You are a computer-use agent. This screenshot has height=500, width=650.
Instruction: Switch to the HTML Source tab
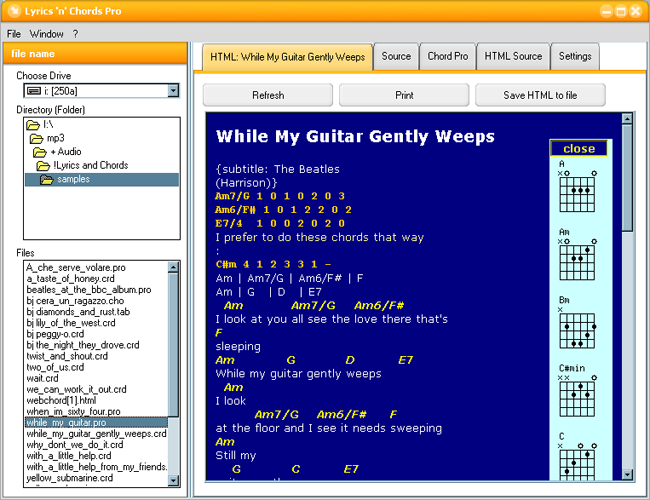click(x=513, y=56)
